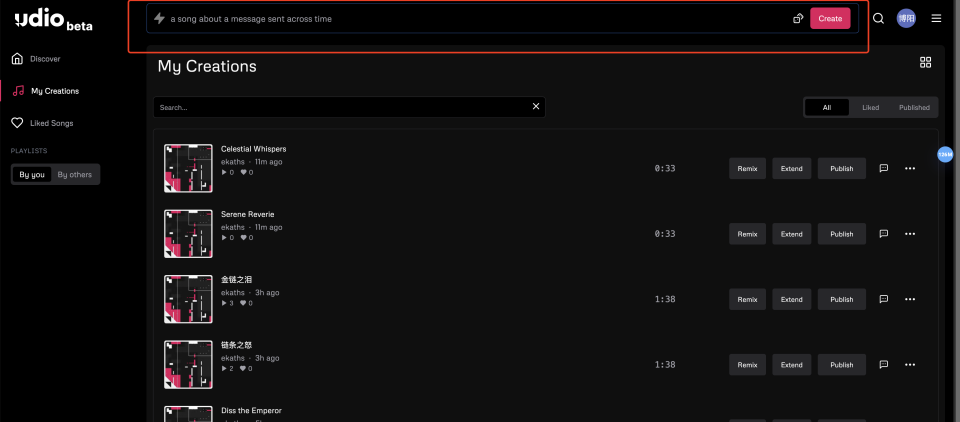960x422 pixels.
Task: Click the song prompt input field
Action: pos(470,19)
